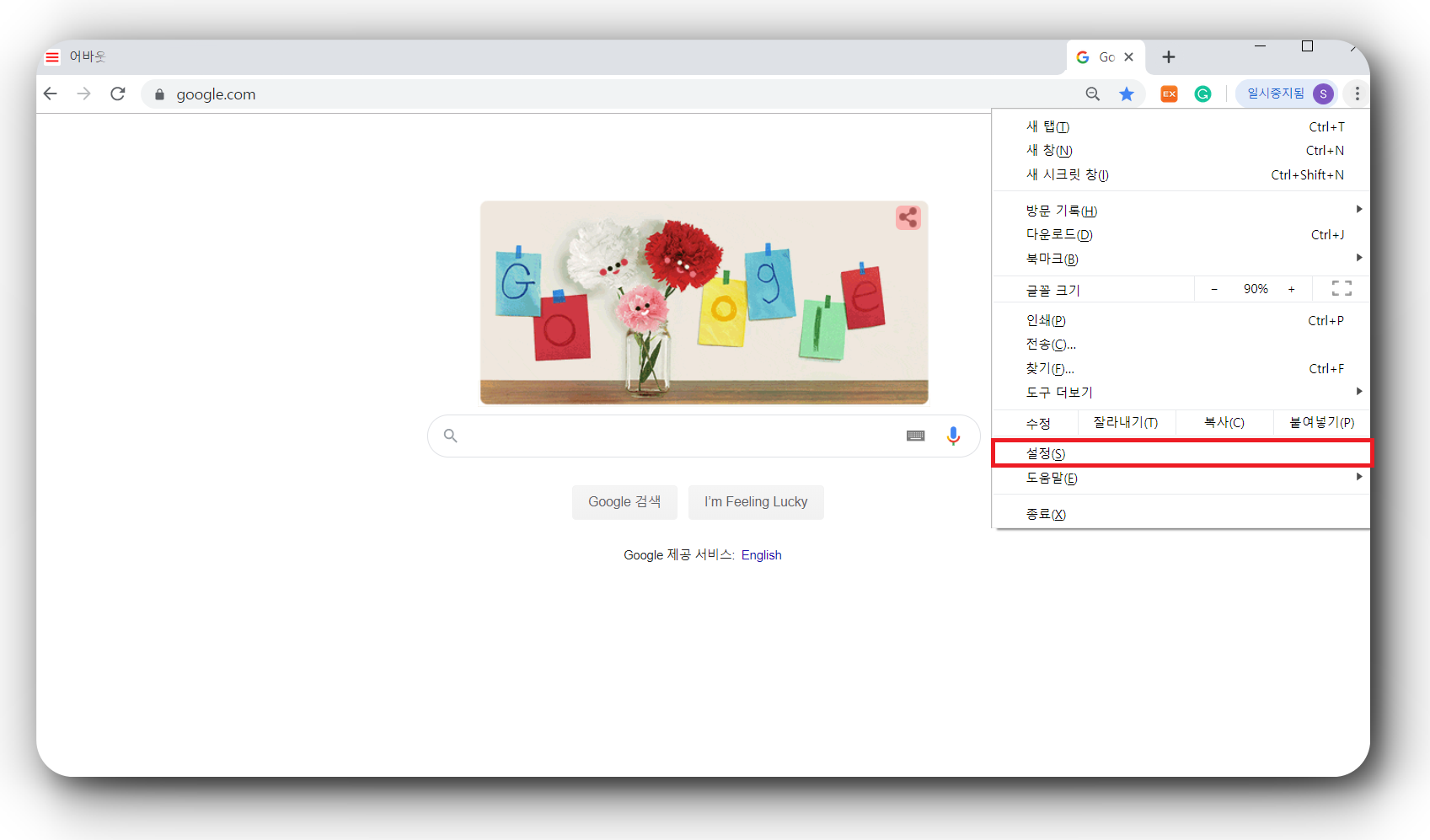Open 설정 settings

(x=1181, y=453)
